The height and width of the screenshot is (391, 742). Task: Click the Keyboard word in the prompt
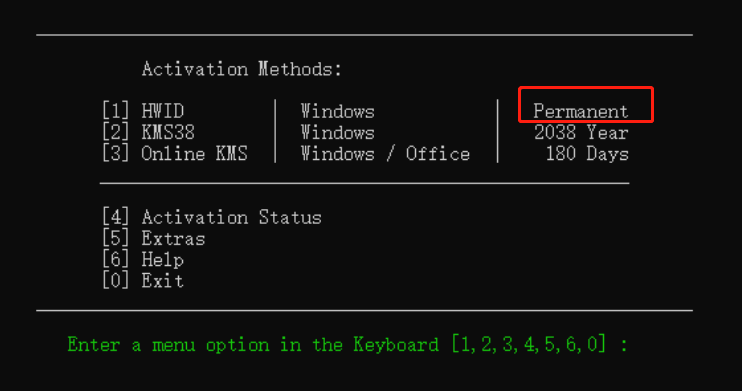click(x=396, y=344)
